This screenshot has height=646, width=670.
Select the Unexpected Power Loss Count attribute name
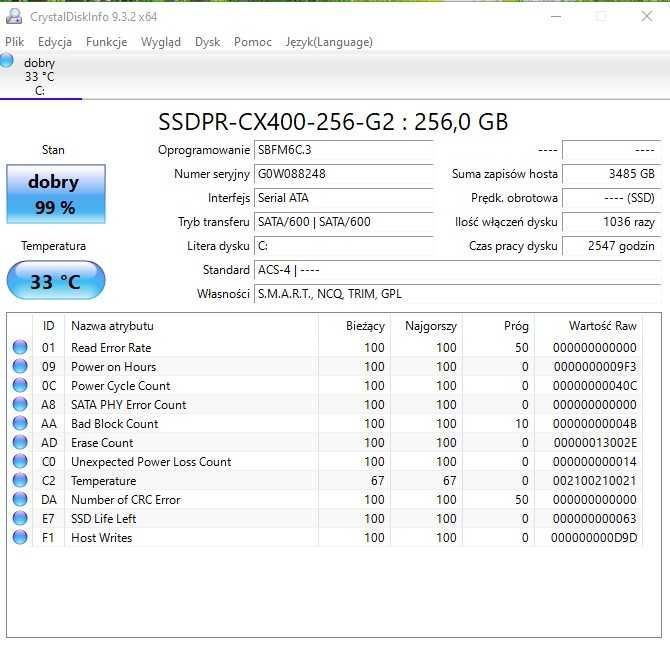pyautogui.click(x=151, y=461)
